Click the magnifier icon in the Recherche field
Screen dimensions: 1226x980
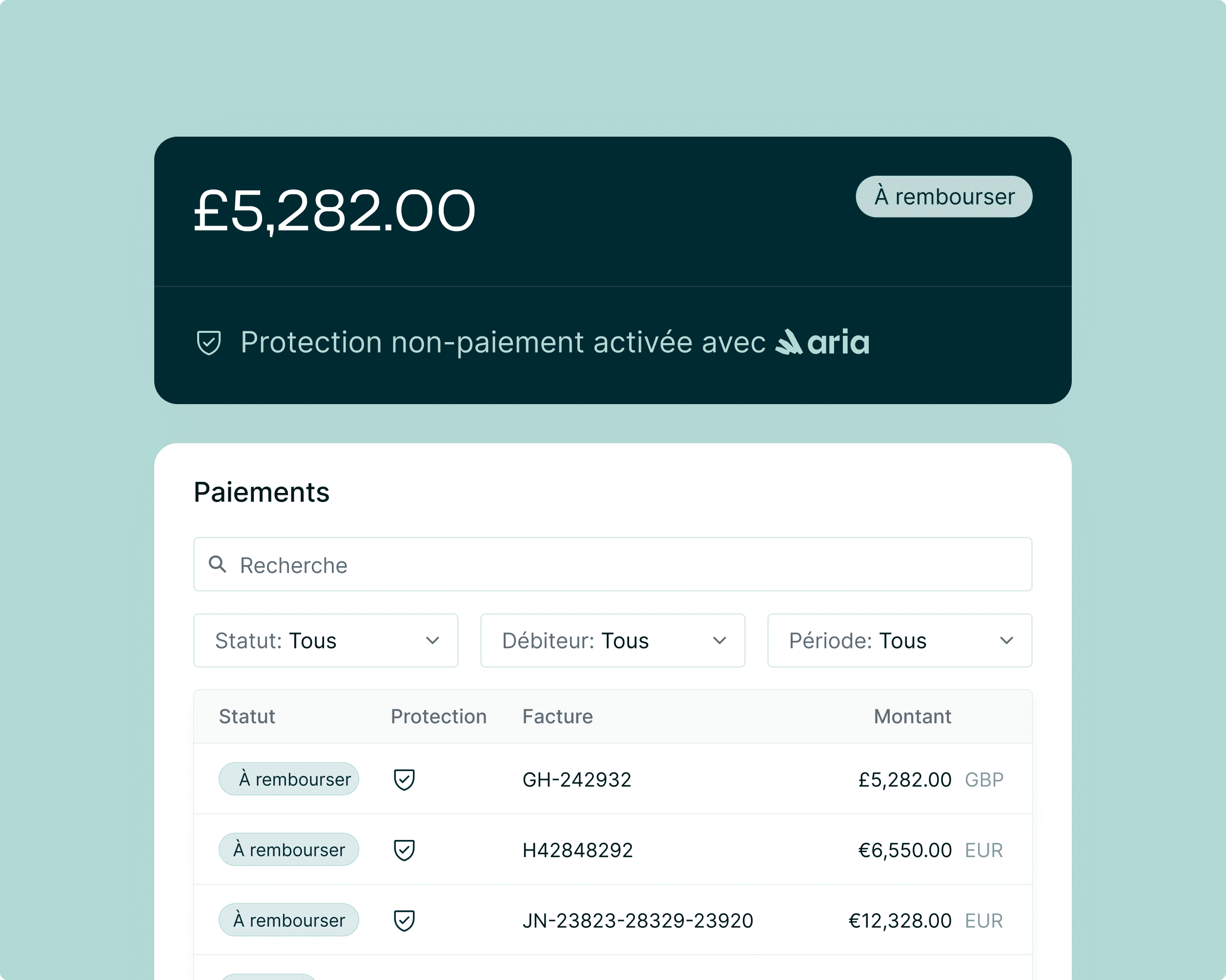[x=217, y=564]
